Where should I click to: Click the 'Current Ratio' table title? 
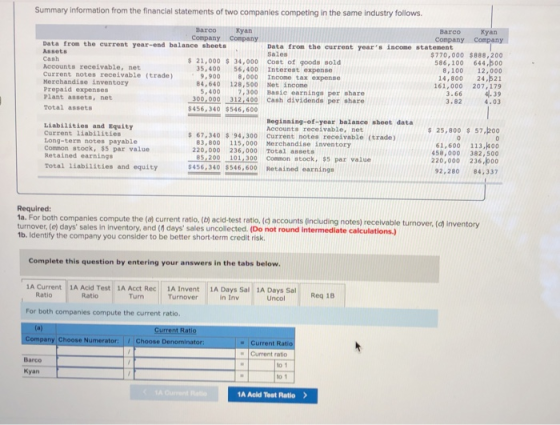tap(175, 330)
